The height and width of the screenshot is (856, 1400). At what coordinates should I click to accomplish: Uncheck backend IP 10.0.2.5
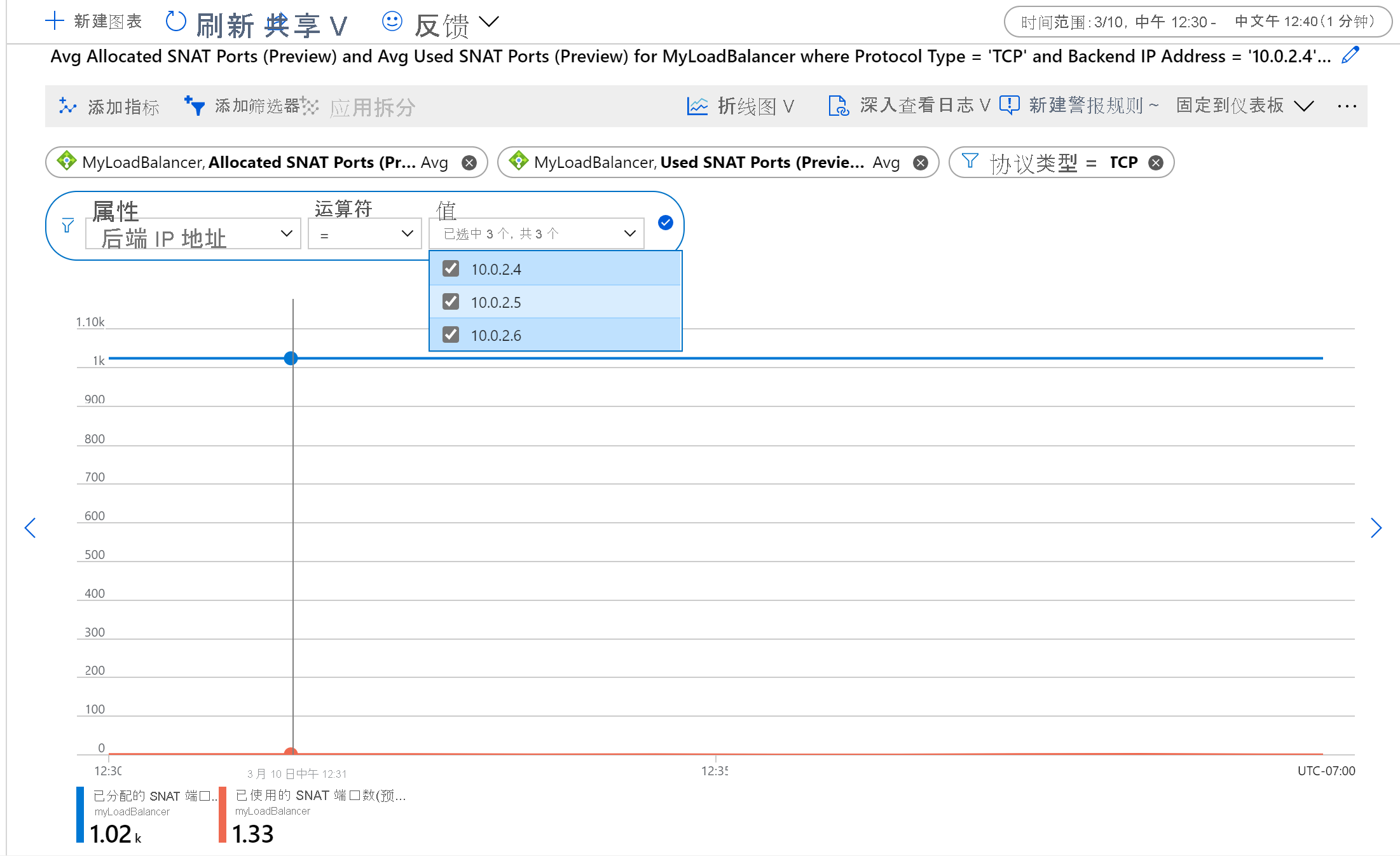pos(451,301)
